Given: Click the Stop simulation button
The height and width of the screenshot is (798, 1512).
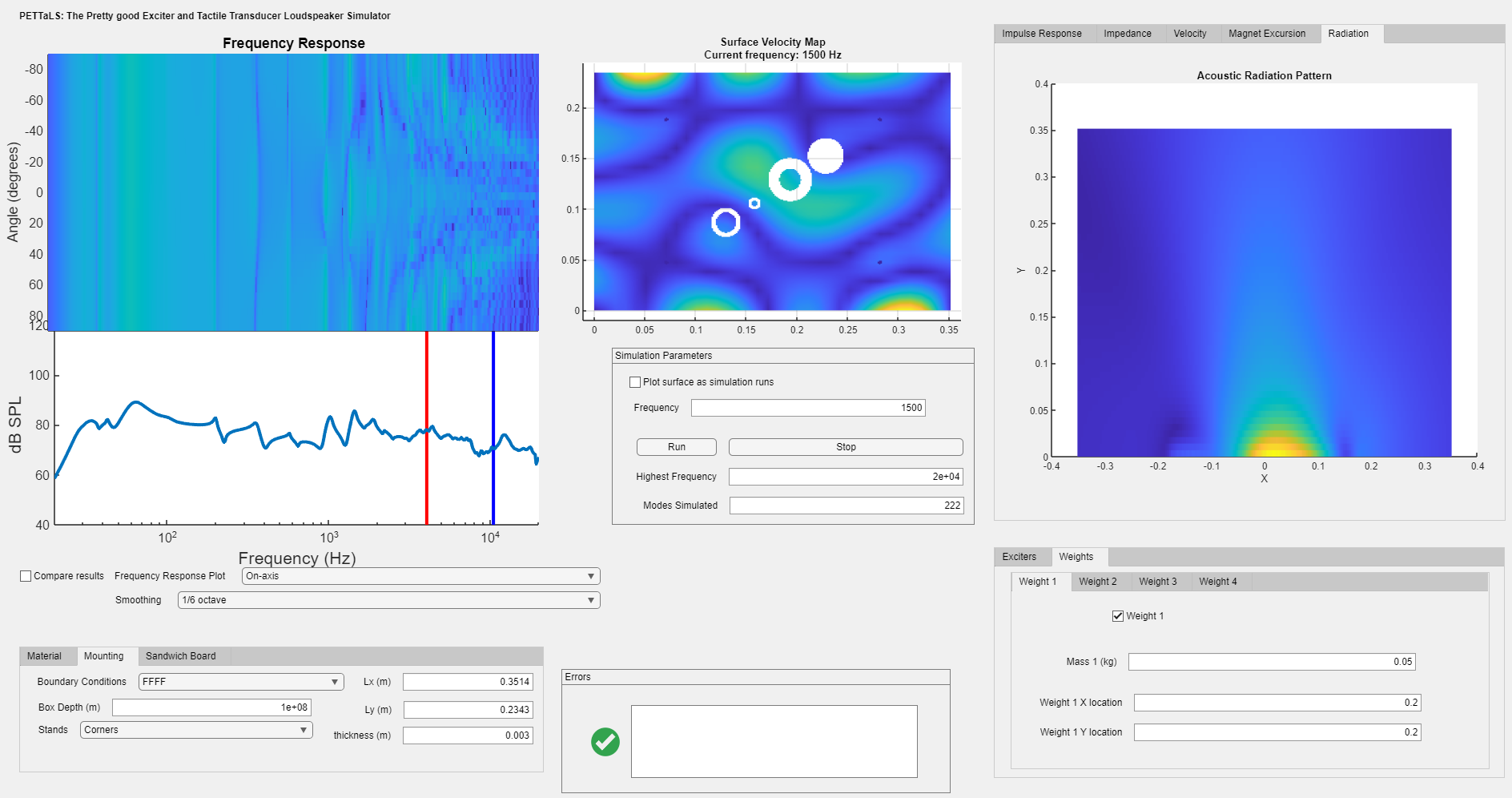Looking at the screenshot, I should (x=846, y=447).
